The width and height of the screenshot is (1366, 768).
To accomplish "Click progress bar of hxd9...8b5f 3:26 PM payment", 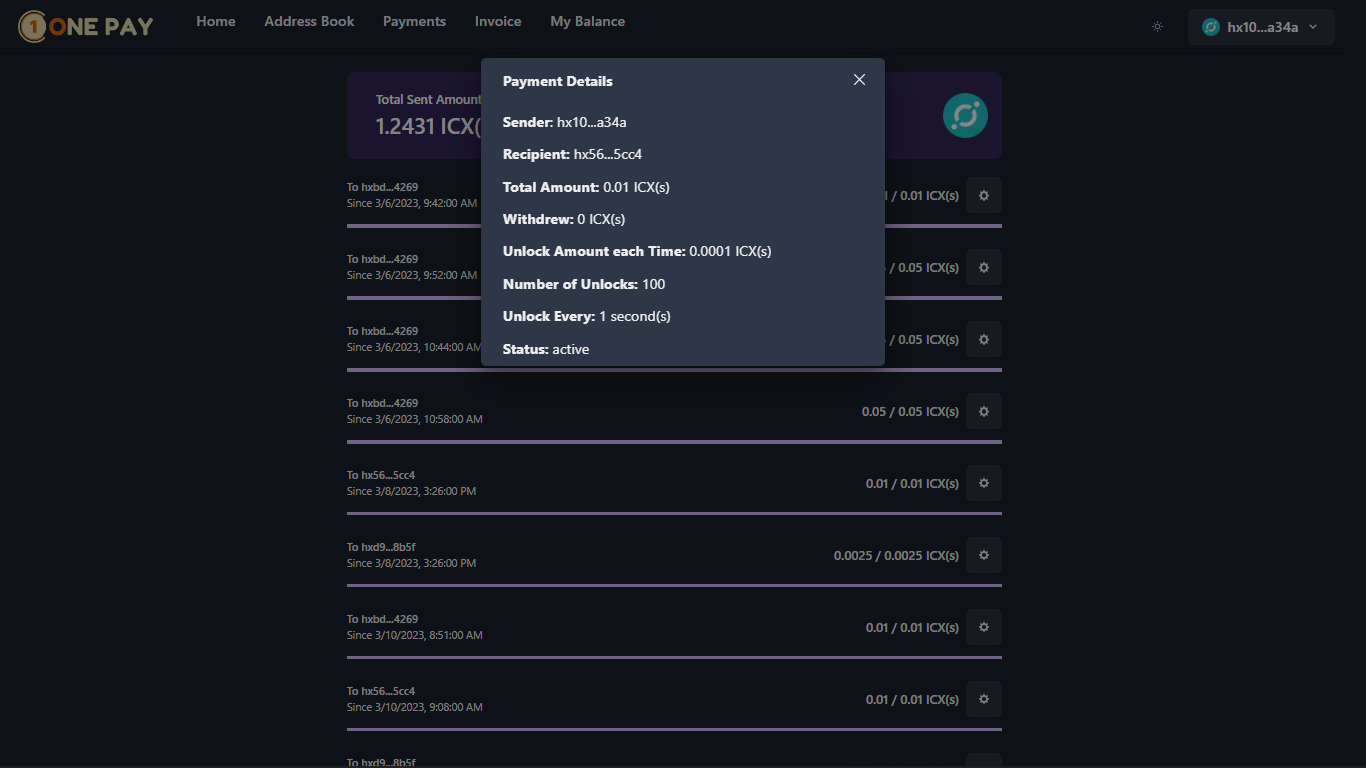I will [674, 586].
